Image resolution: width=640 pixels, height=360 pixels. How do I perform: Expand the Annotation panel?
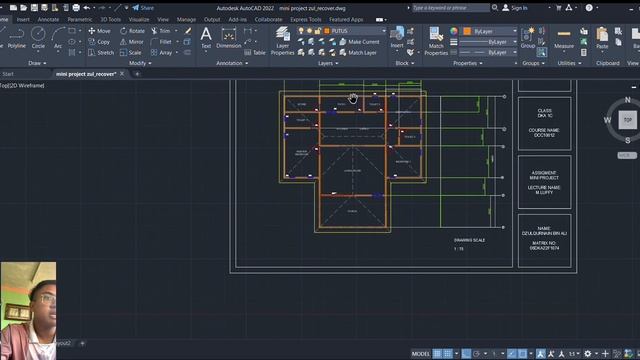tap(232, 63)
